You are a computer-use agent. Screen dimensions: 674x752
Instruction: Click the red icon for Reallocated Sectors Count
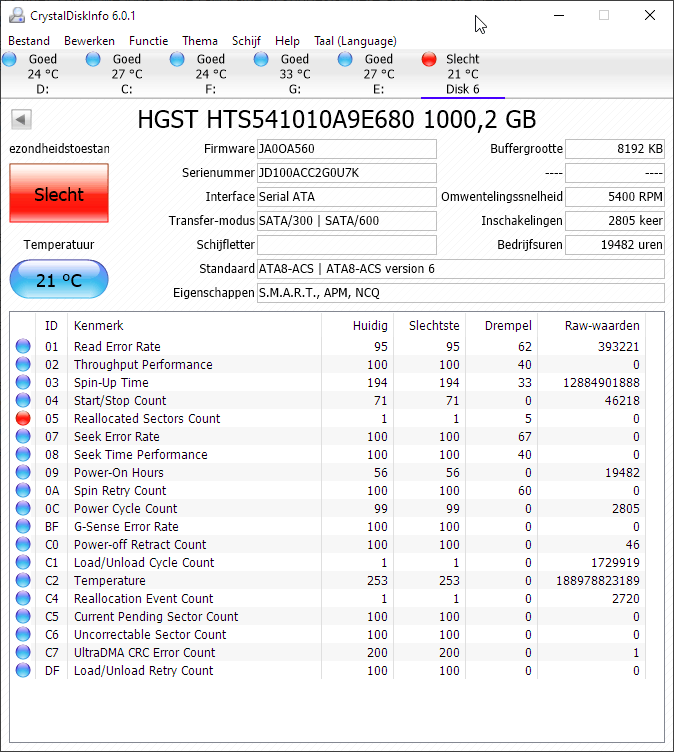[x=23, y=418]
